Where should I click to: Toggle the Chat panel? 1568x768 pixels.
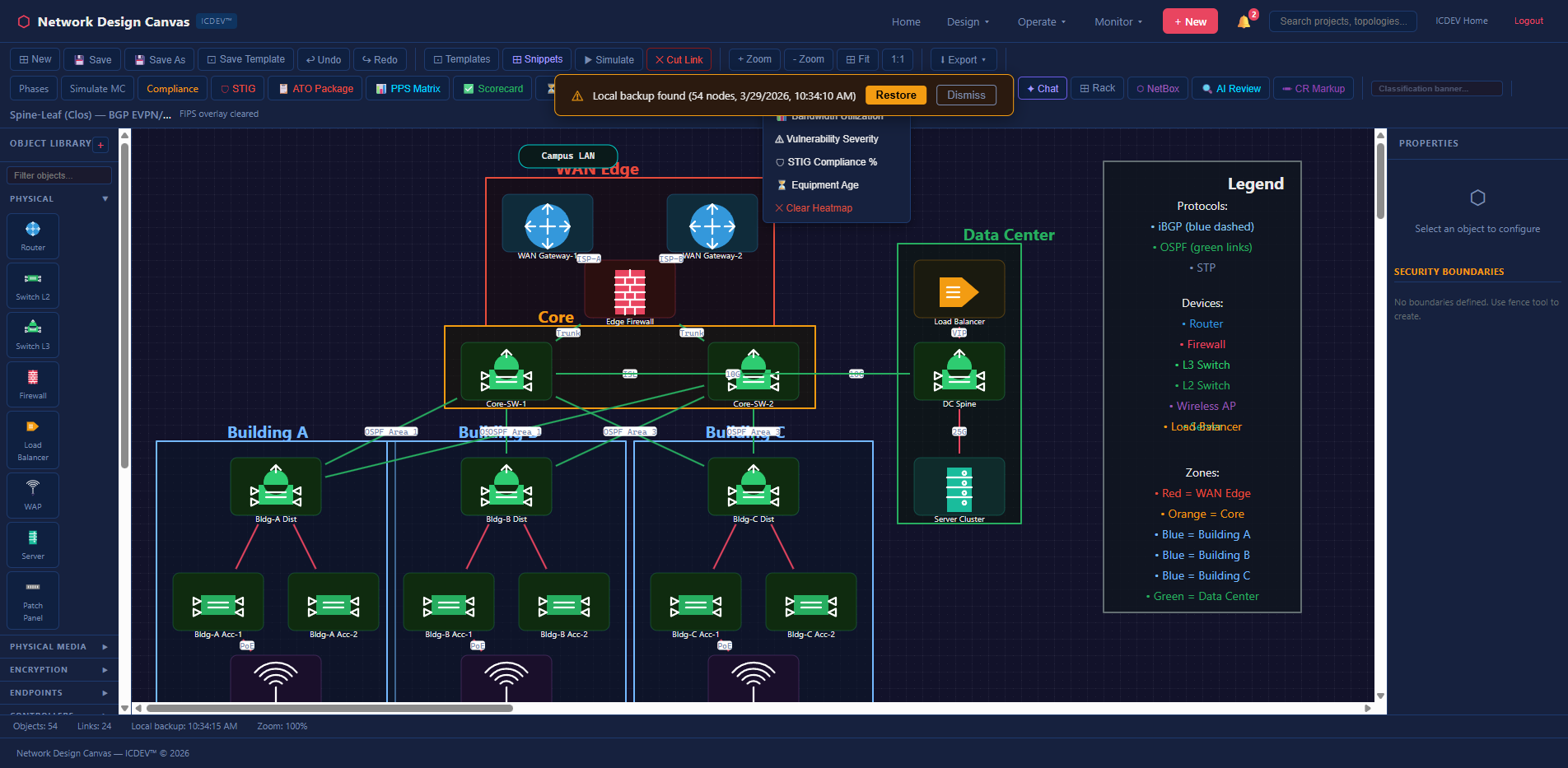point(1043,88)
